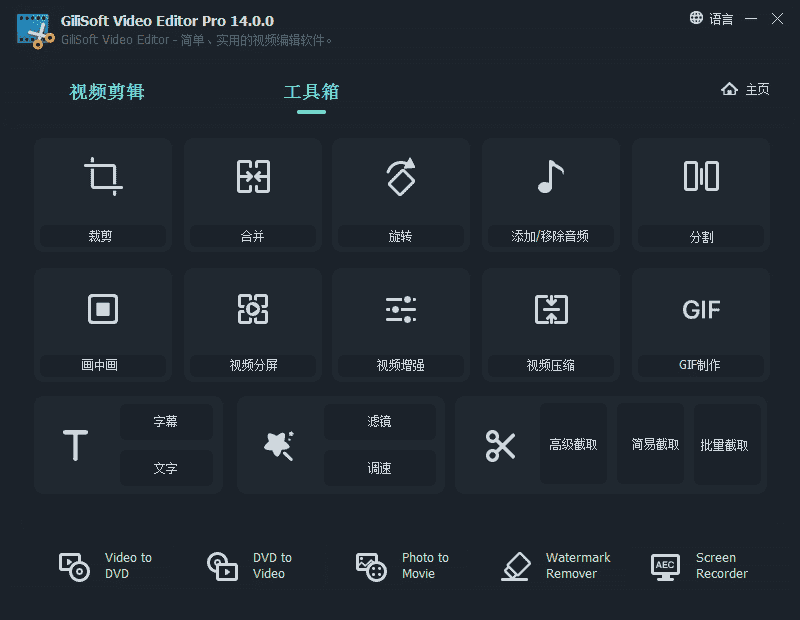Click the music note add/remove audio icon

click(550, 177)
